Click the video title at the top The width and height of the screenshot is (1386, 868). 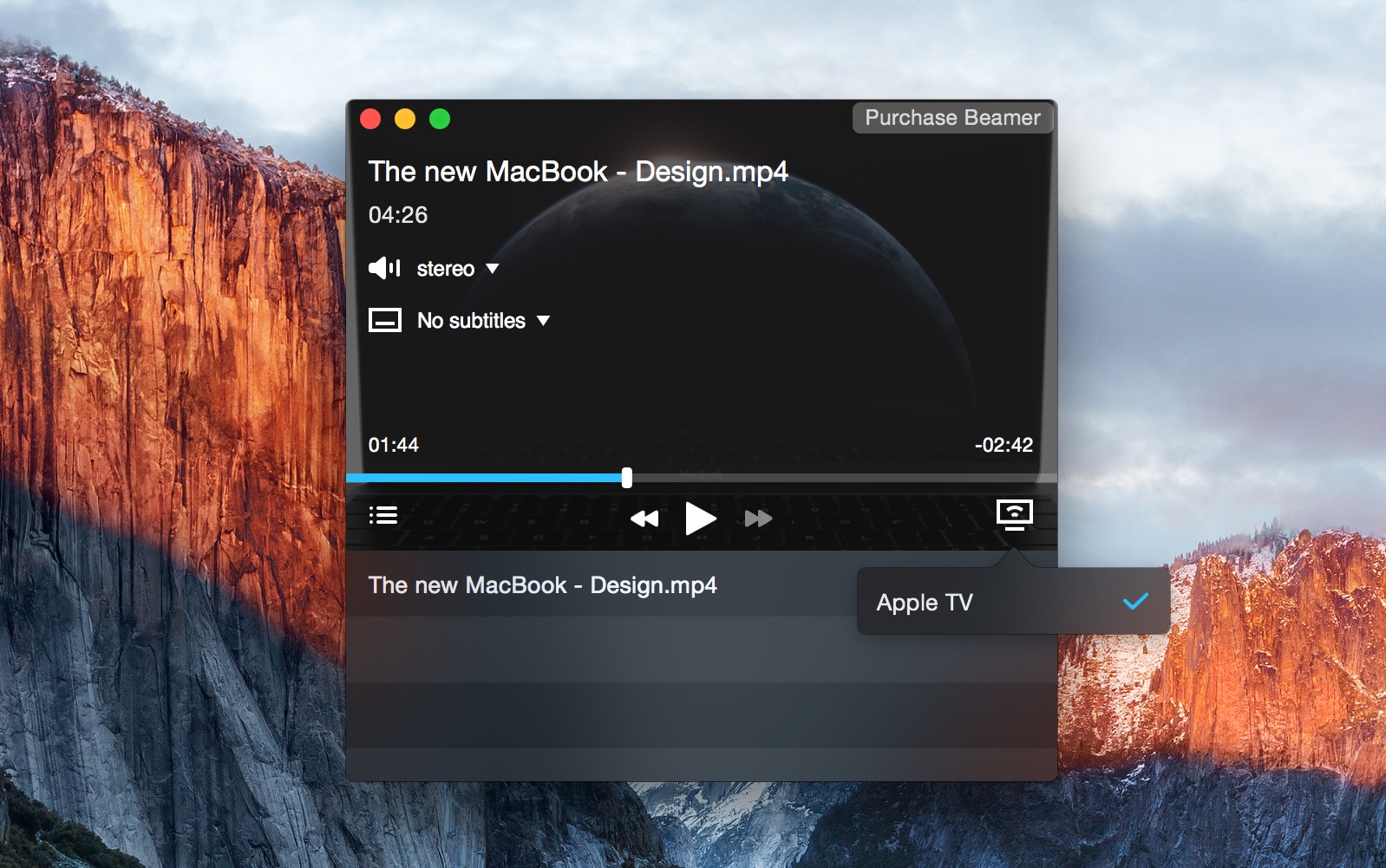point(578,172)
